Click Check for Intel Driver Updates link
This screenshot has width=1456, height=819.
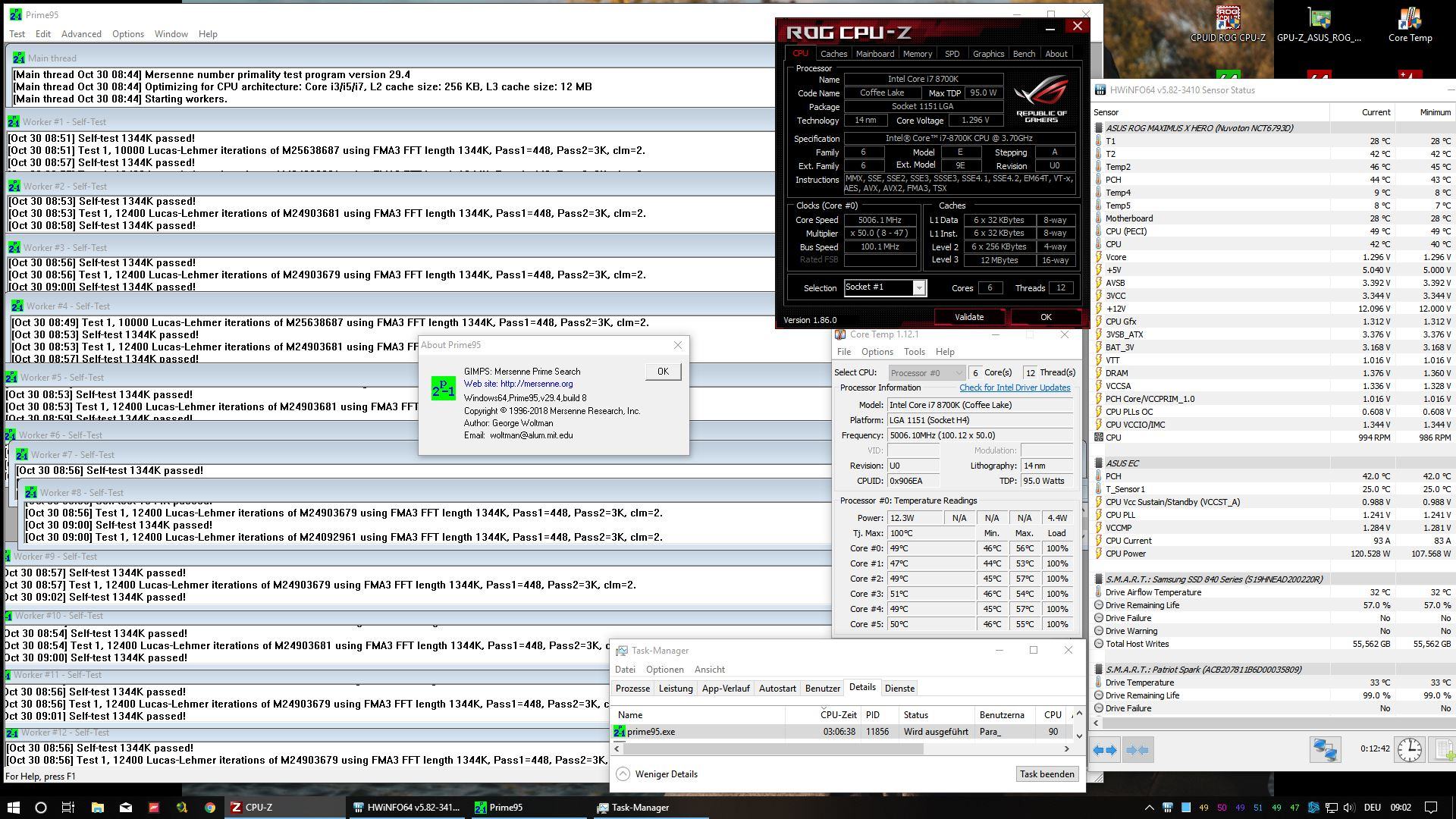coord(1015,388)
